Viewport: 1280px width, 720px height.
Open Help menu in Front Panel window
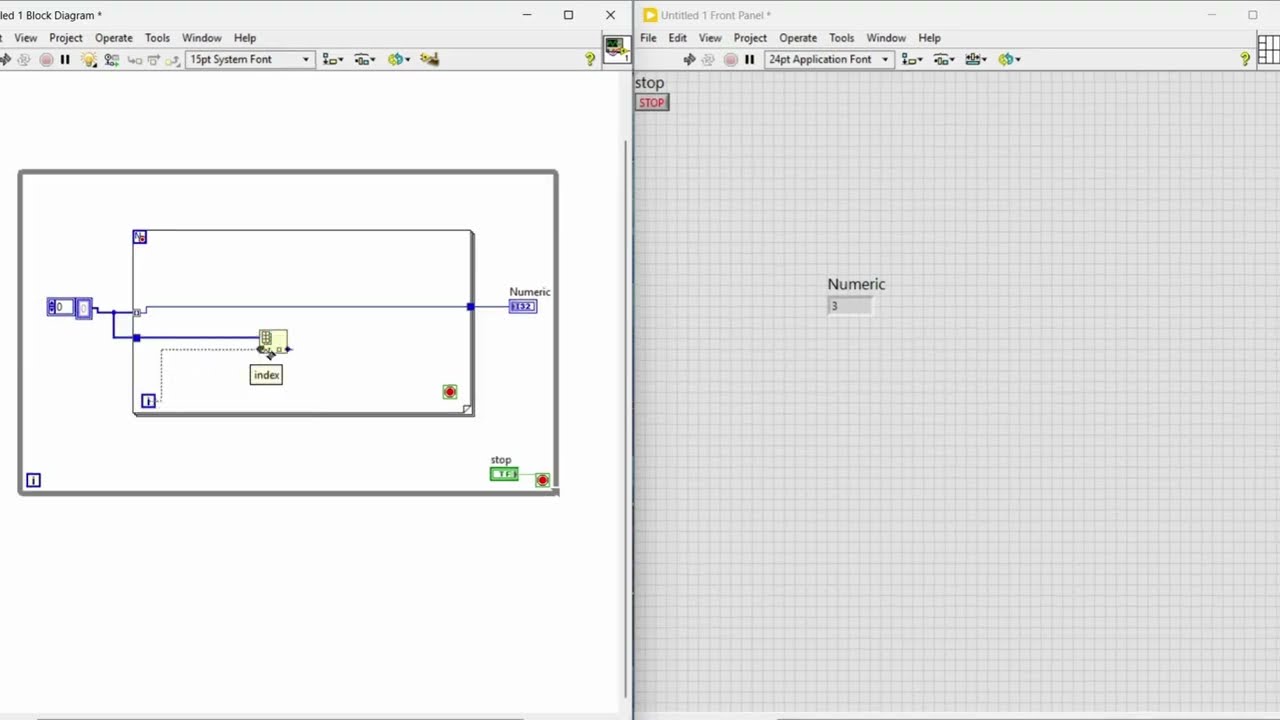[929, 38]
